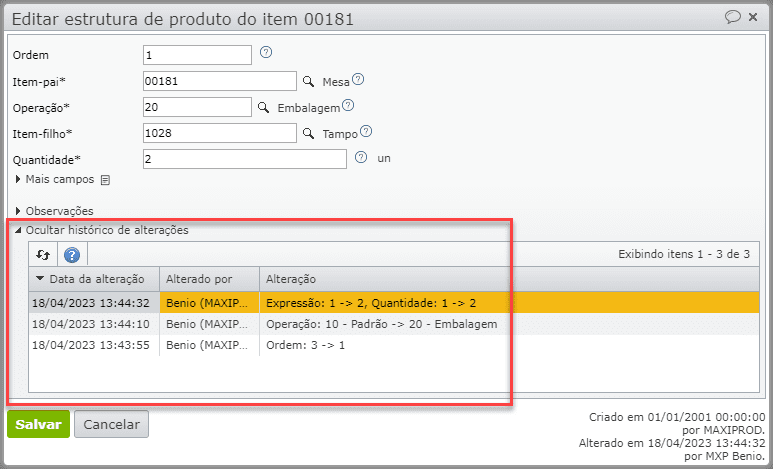Click the search icon next to Item-filho
773x469 pixels.
click(309, 133)
